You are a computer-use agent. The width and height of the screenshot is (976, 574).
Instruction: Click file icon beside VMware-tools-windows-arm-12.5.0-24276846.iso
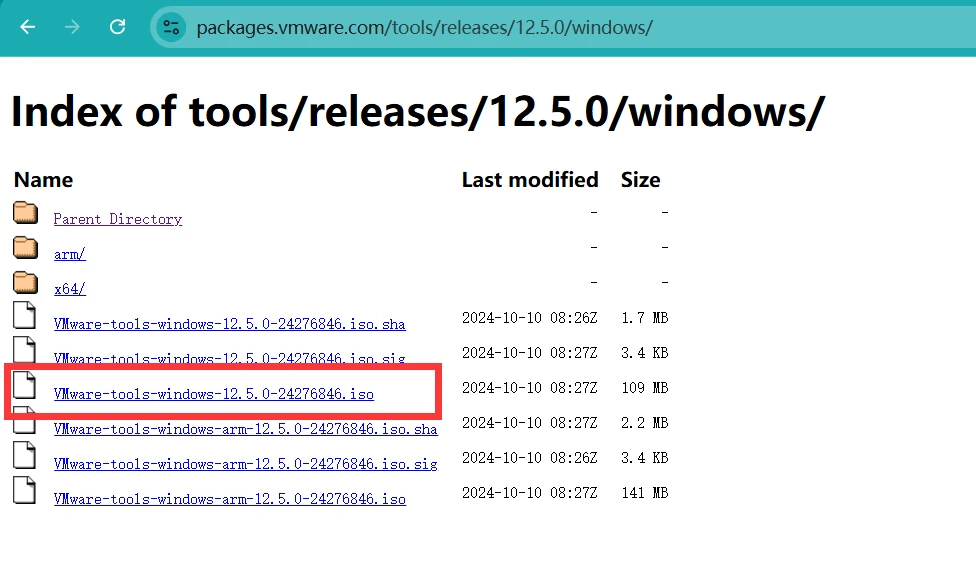tap(24, 490)
